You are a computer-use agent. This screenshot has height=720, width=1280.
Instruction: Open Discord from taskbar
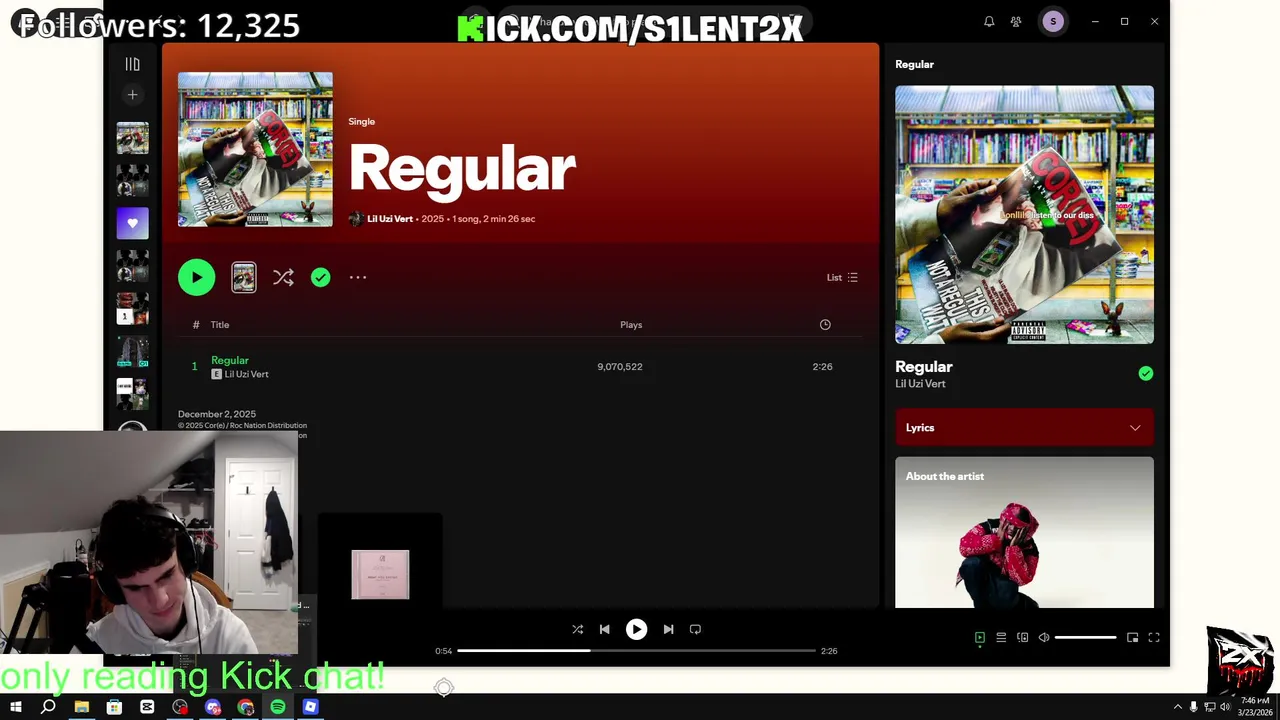(x=213, y=707)
